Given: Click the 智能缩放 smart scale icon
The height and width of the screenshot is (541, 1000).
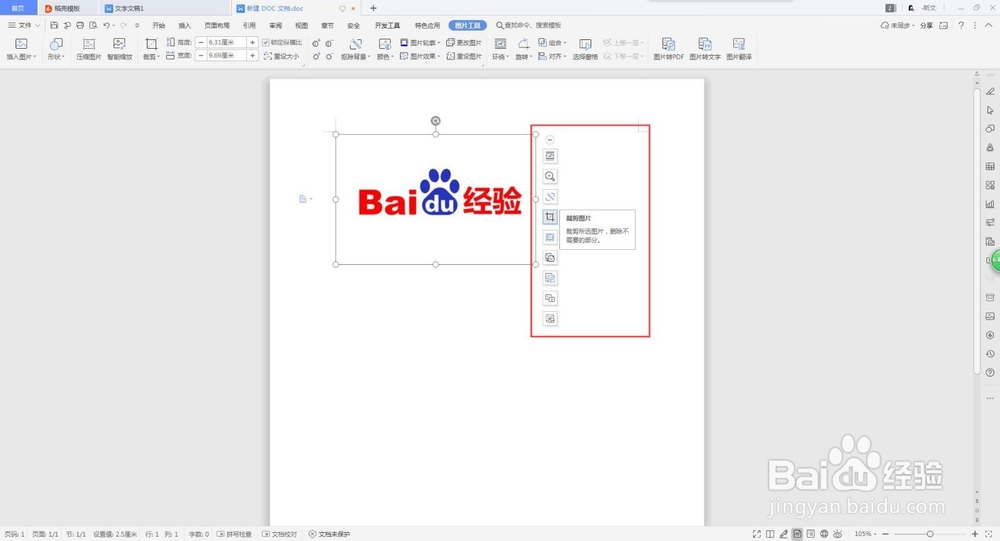Looking at the screenshot, I should point(119,48).
